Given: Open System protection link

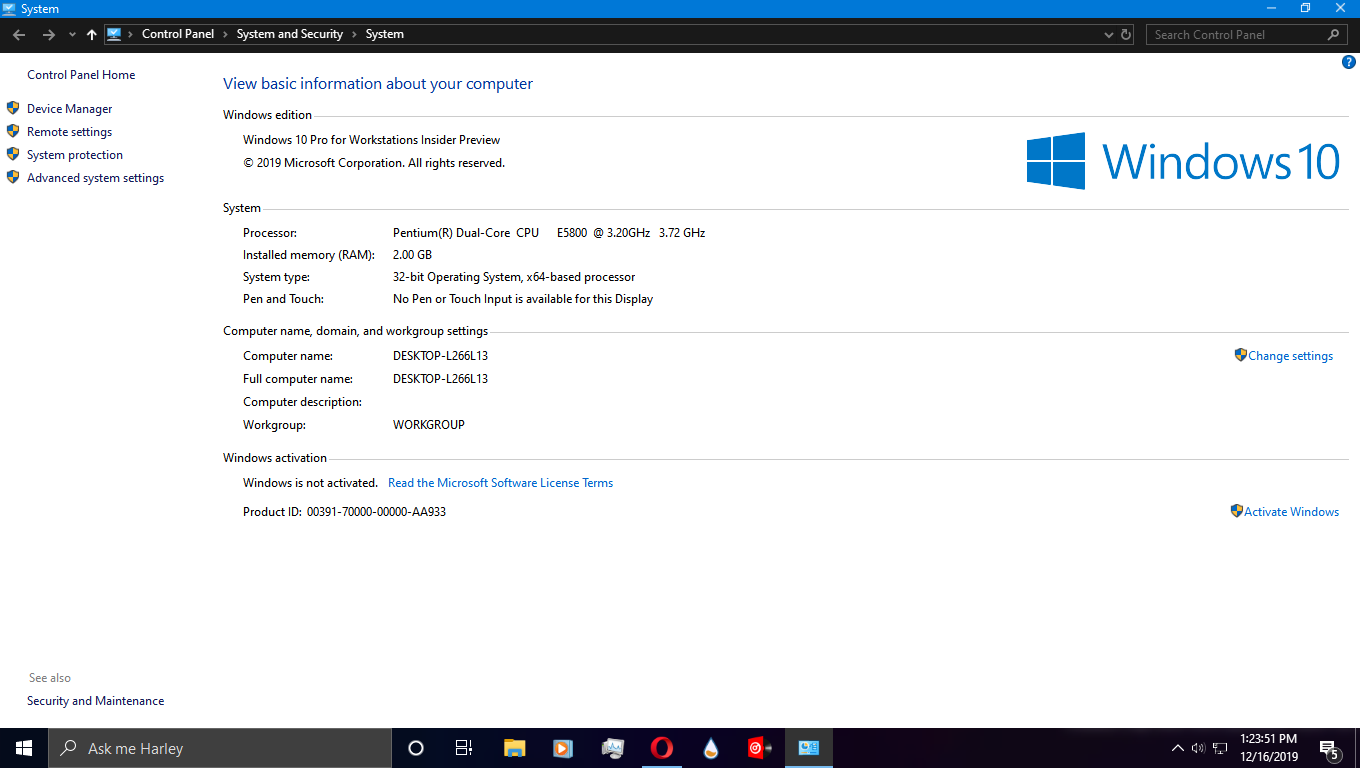Looking at the screenshot, I should pos(75,155).
